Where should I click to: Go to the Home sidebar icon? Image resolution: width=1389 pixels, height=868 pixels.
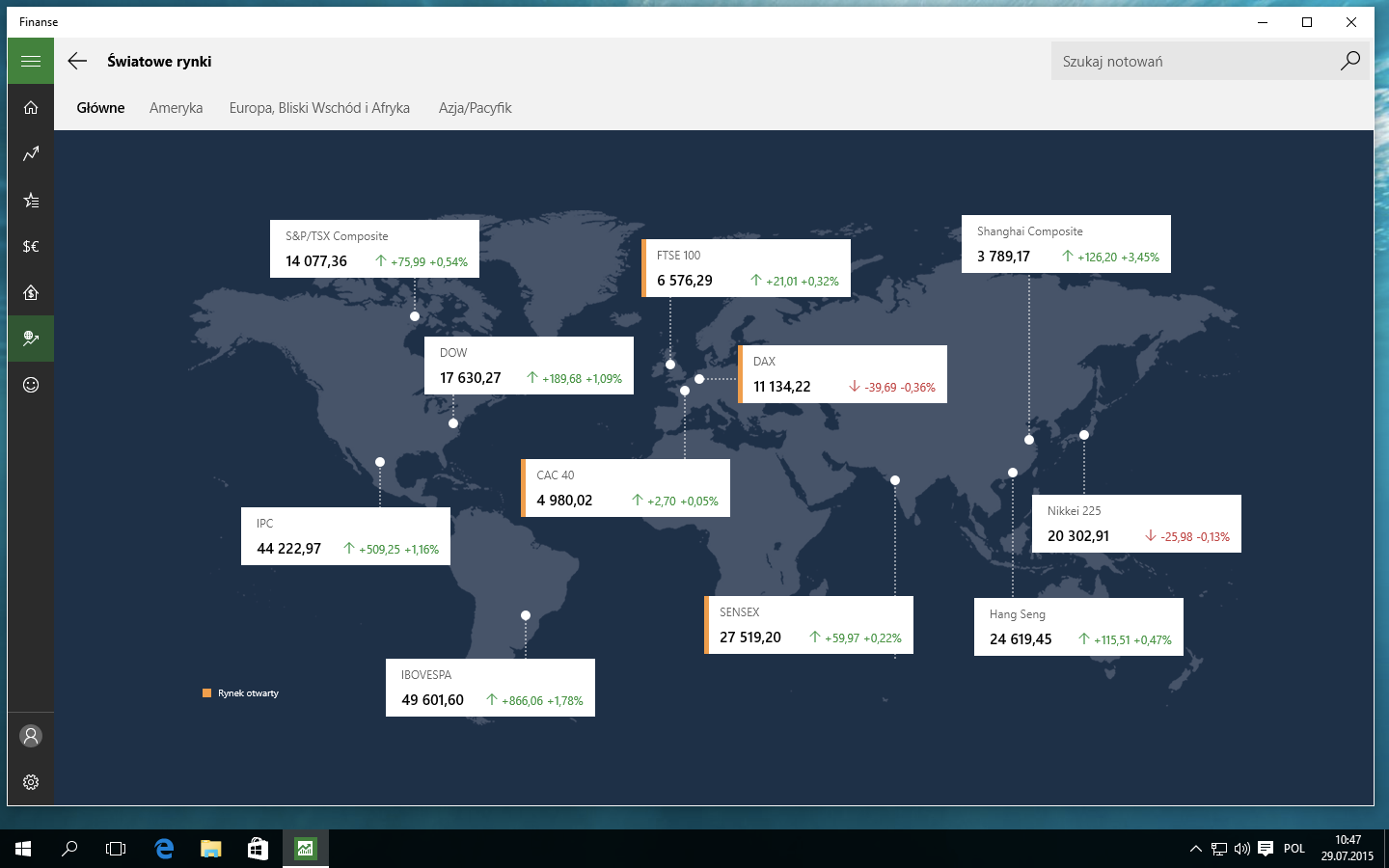click(x=31, y=107)
